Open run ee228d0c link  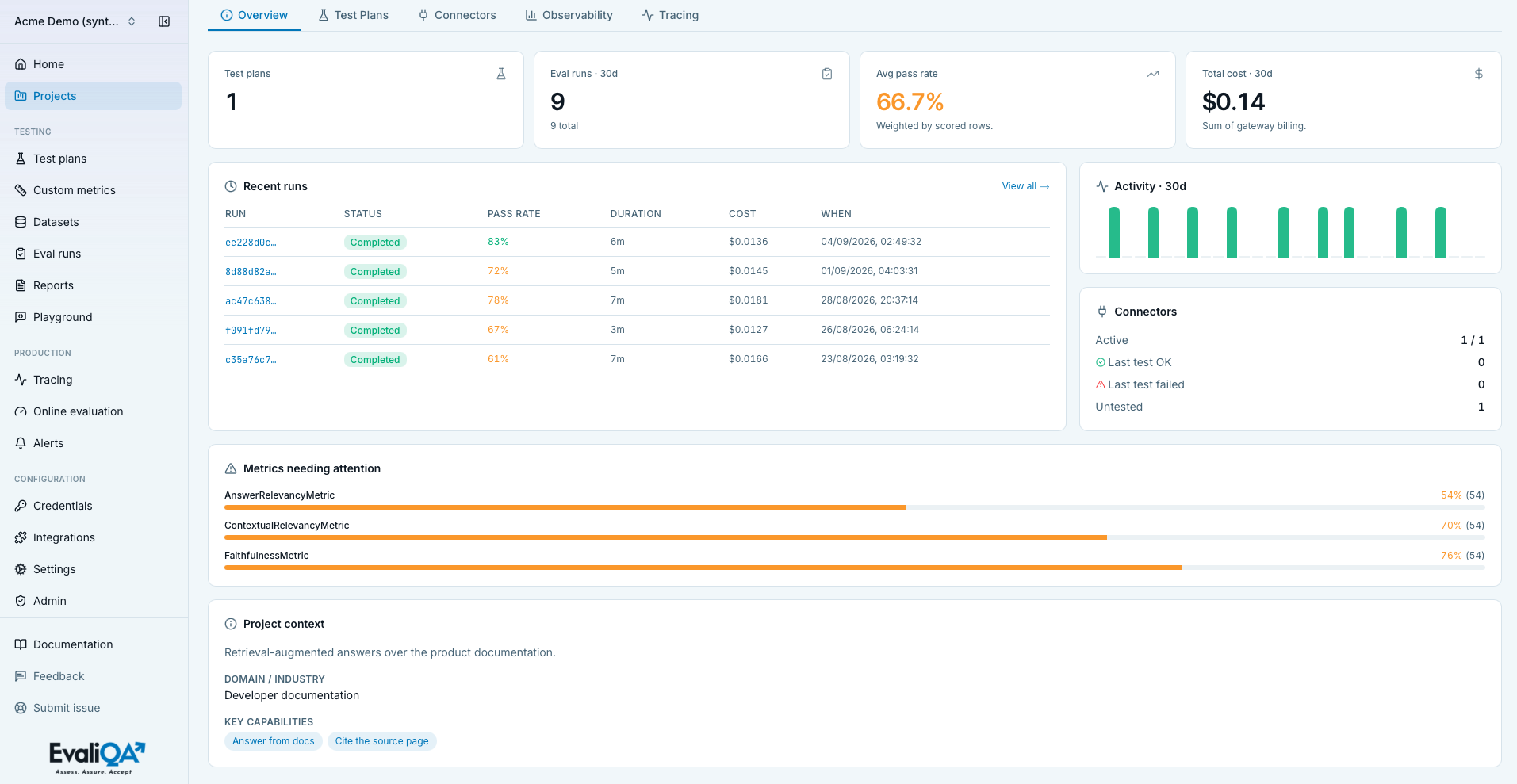tap(251, 243)
